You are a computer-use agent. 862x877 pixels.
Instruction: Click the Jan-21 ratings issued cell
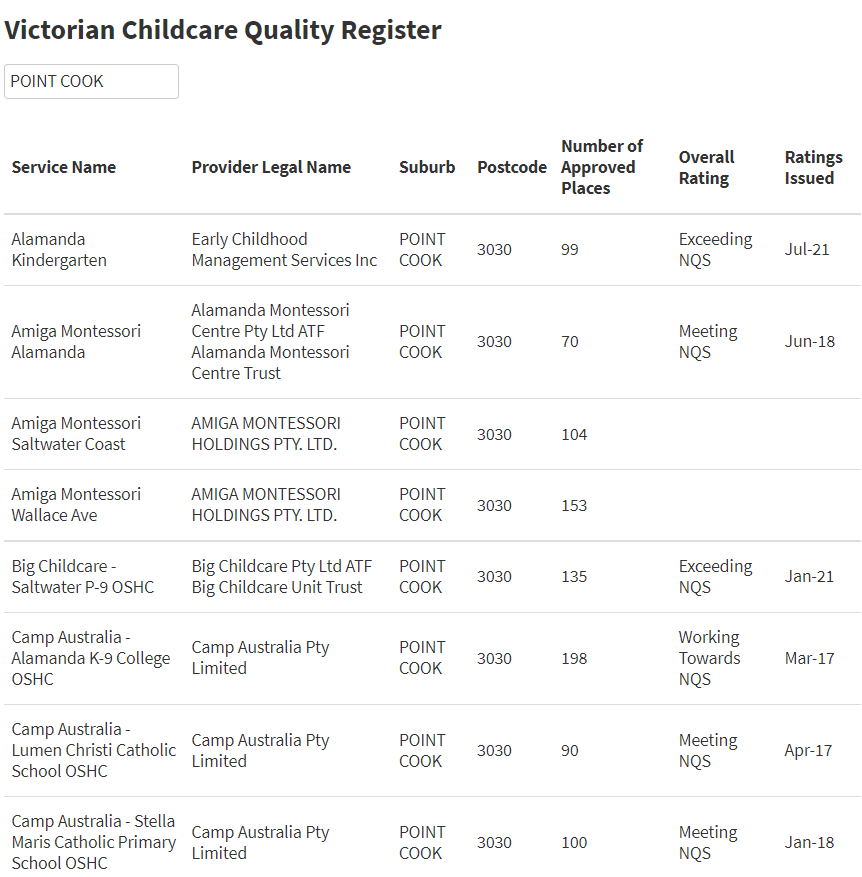coord(809,577)
